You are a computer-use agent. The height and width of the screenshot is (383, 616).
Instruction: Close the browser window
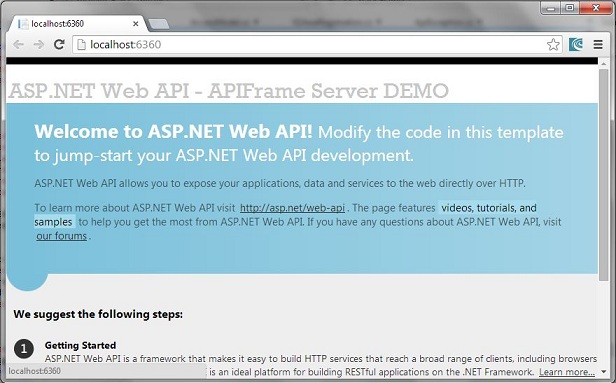(x=596, y=8)
